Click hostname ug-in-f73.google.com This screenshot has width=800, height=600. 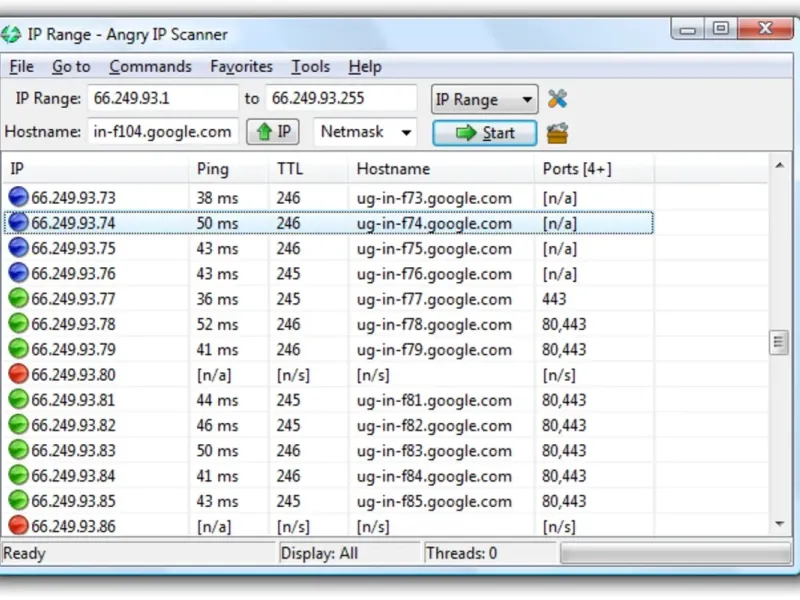click(x=434, y=198)
